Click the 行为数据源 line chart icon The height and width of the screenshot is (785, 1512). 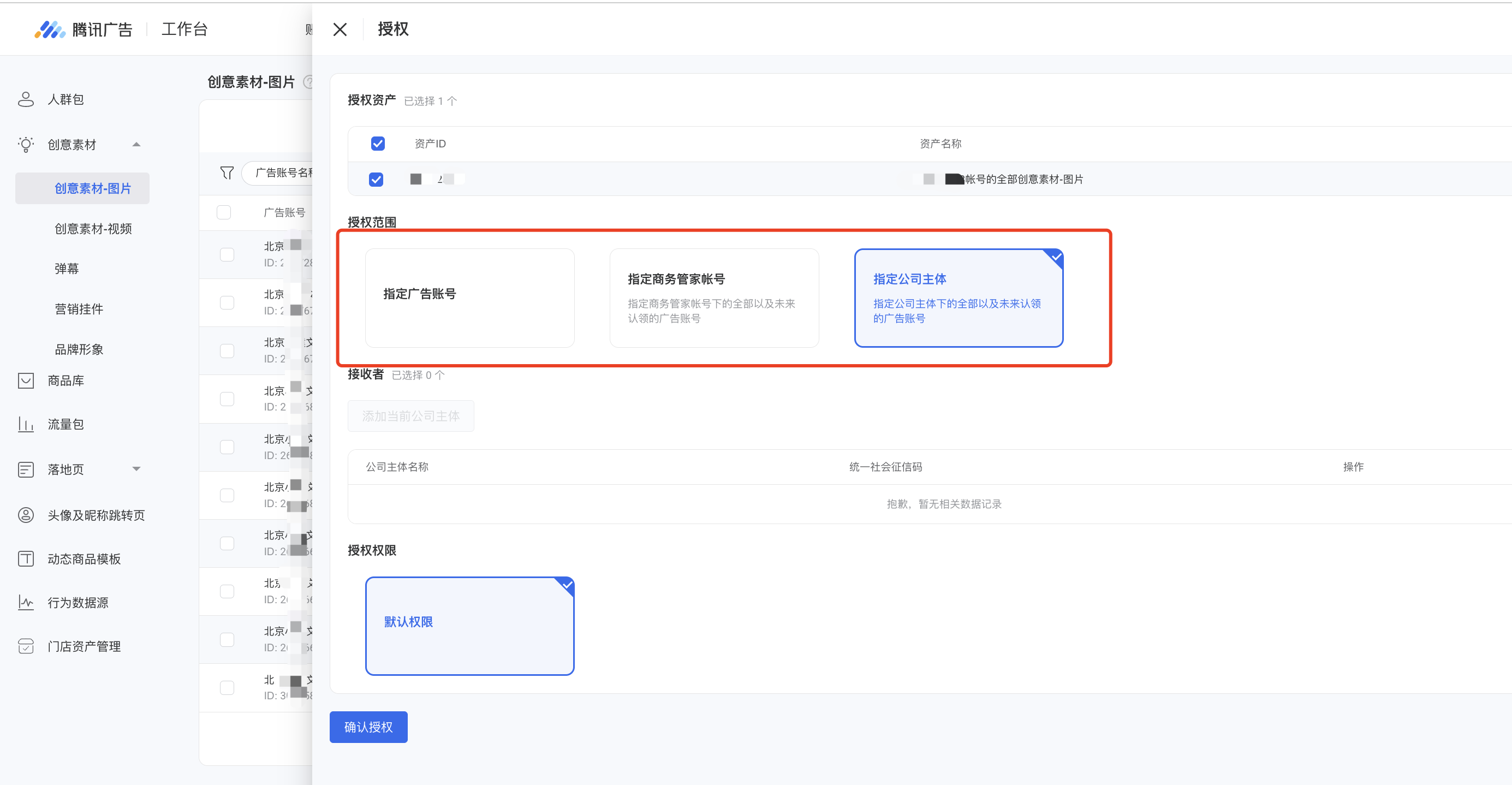tap(26, 603)
